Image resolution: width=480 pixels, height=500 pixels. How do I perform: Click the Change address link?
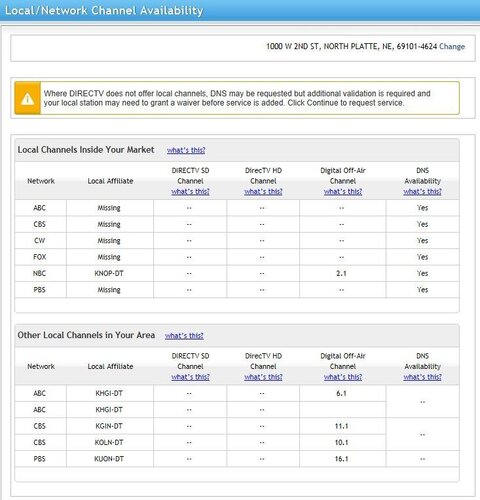tap(452, 47)
